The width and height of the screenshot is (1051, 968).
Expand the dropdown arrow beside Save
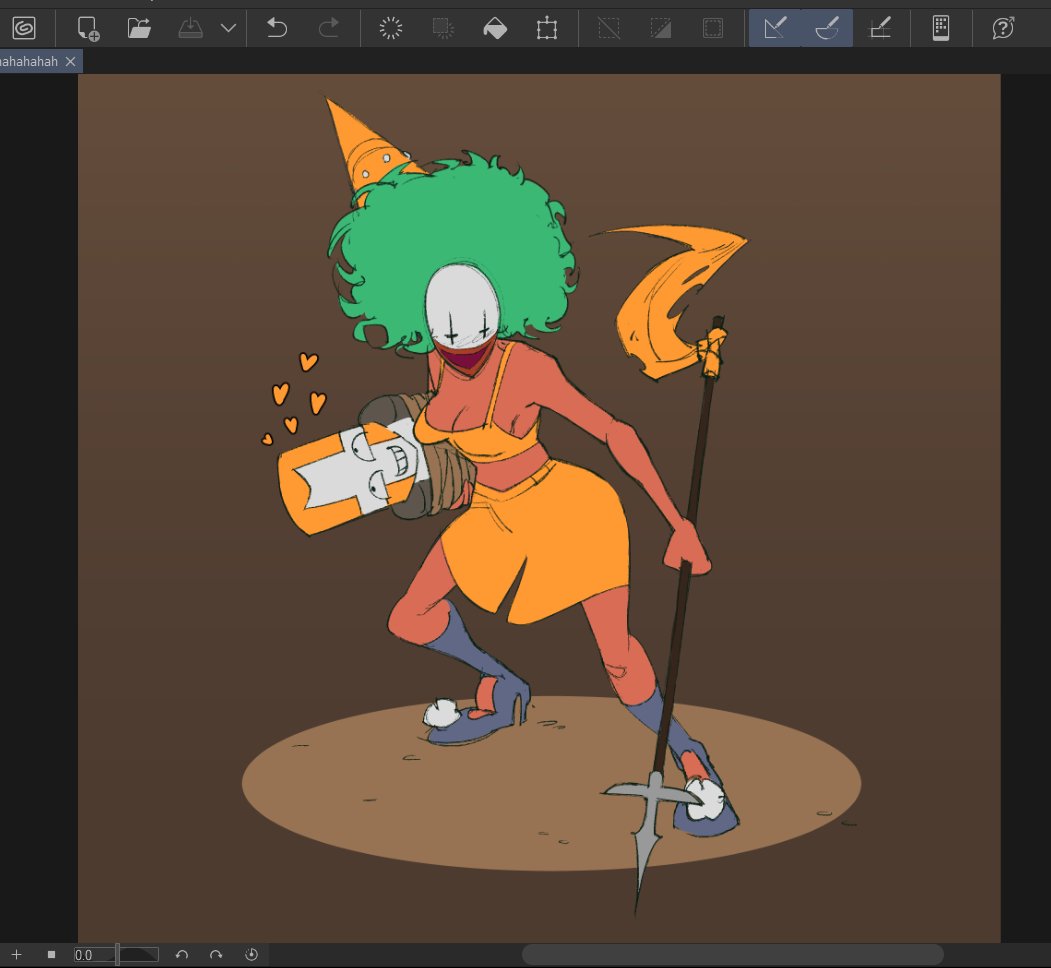coord(228,28)
